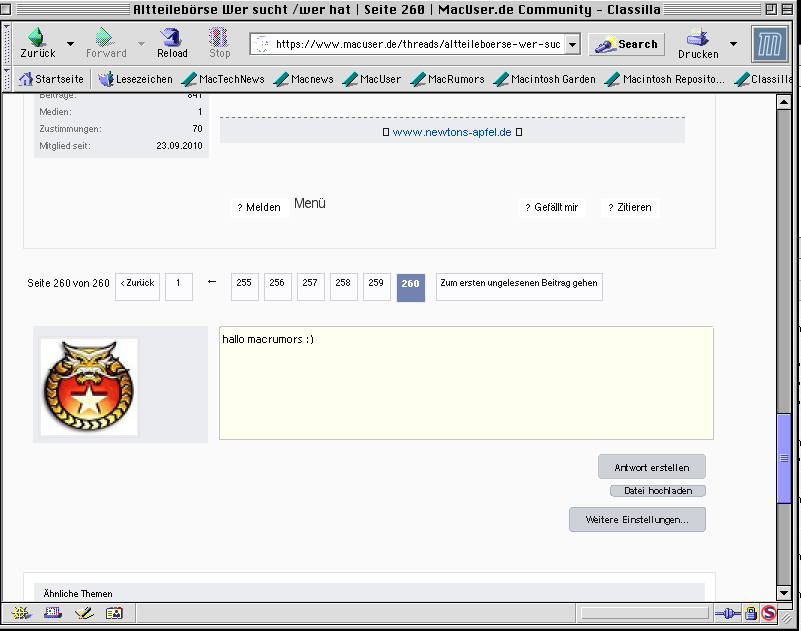
Task: Print page with Drucken icon
Action: tap(698, 44)
